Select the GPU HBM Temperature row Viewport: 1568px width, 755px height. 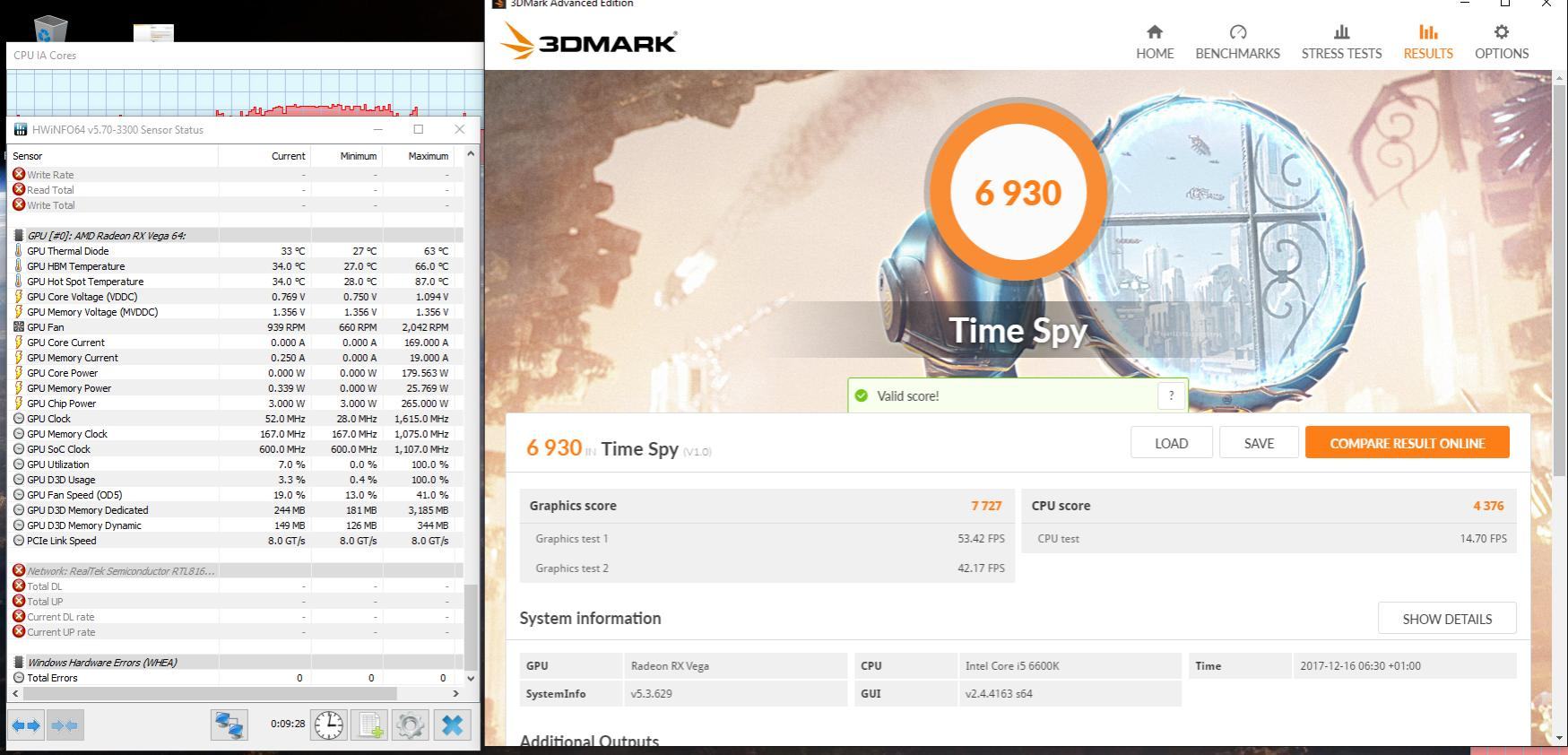[x=236, y=266]
